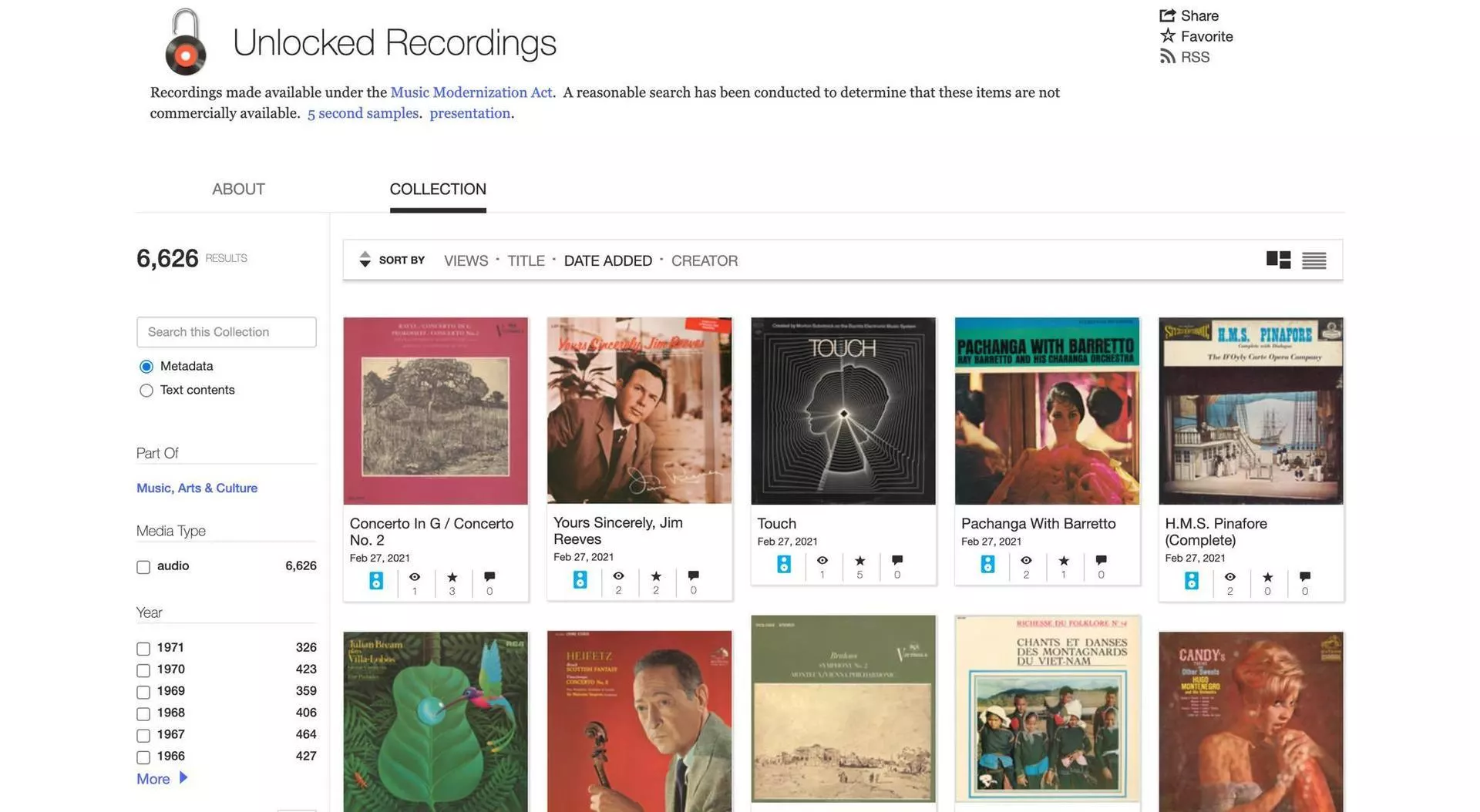Click the Unlocked Recordings padlock logo
1480x812 pixels.
pos(186,42)
